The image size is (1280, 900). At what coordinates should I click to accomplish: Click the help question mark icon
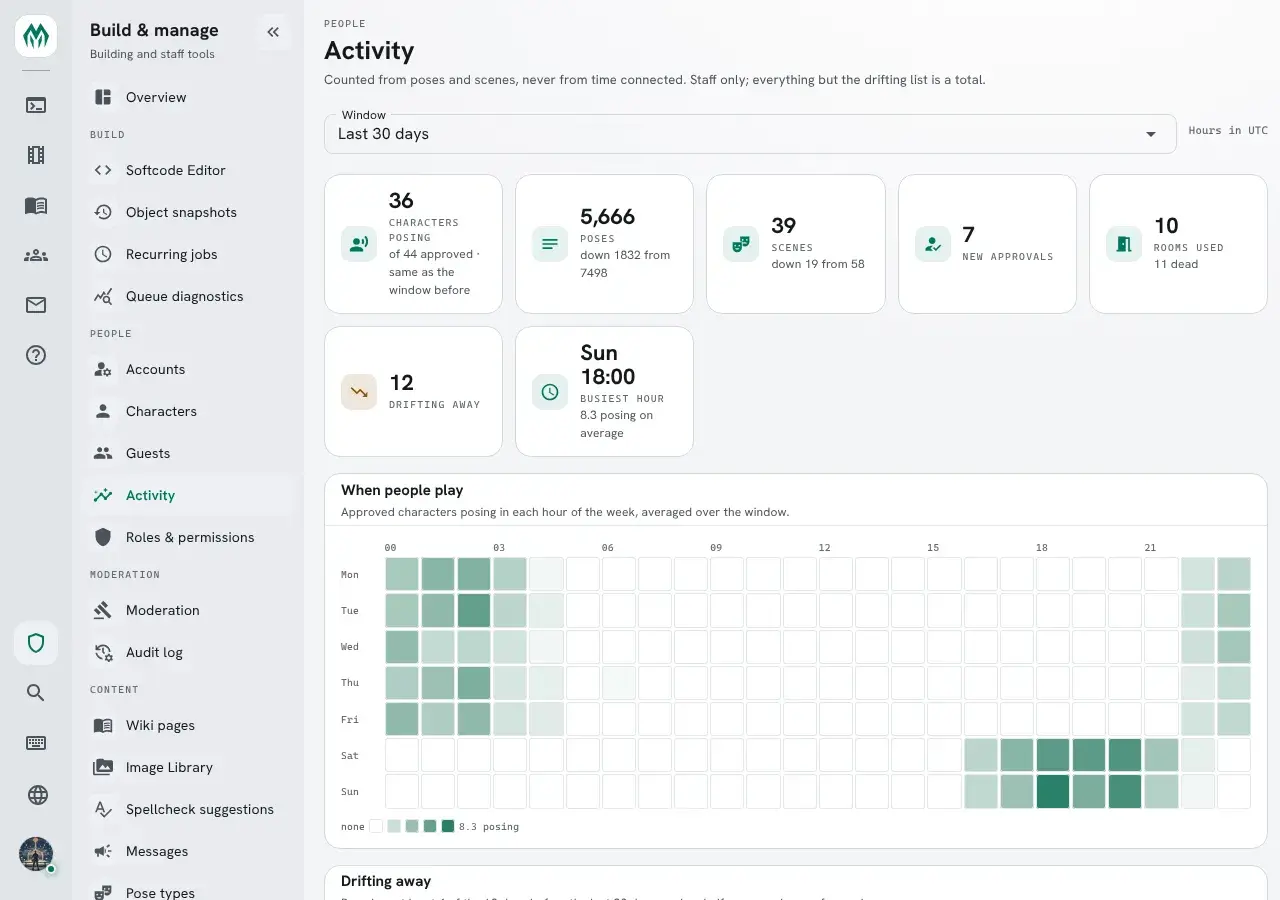pos(36,355)
